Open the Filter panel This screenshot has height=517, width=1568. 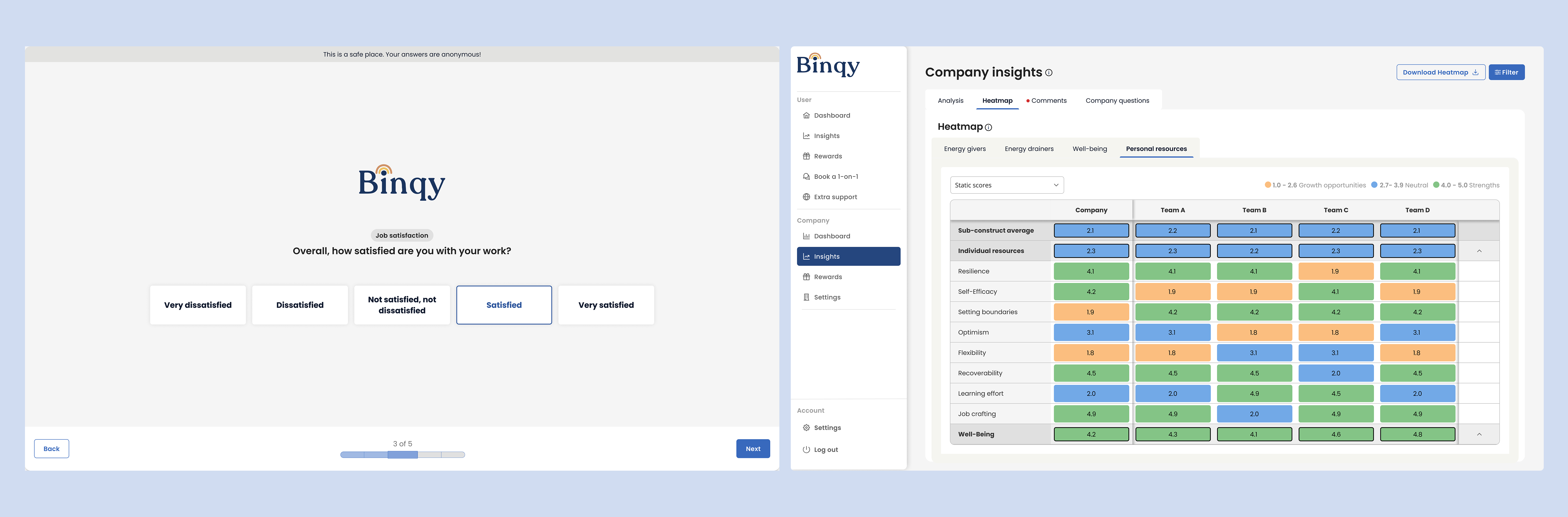point(1507,72)
